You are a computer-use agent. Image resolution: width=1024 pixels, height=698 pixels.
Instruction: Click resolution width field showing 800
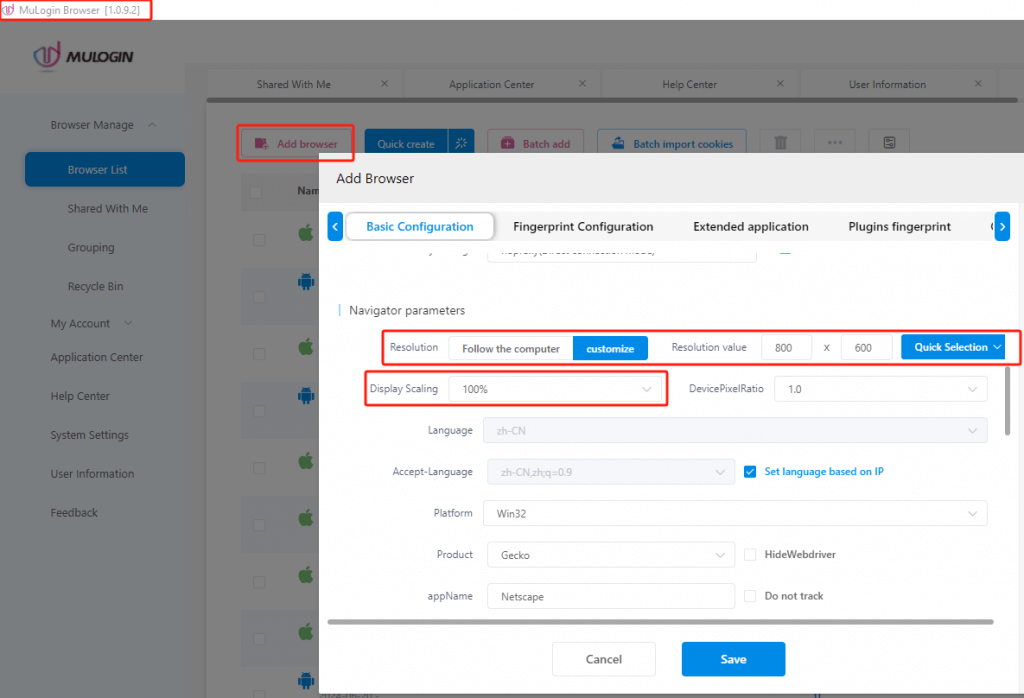pos(786,347)
